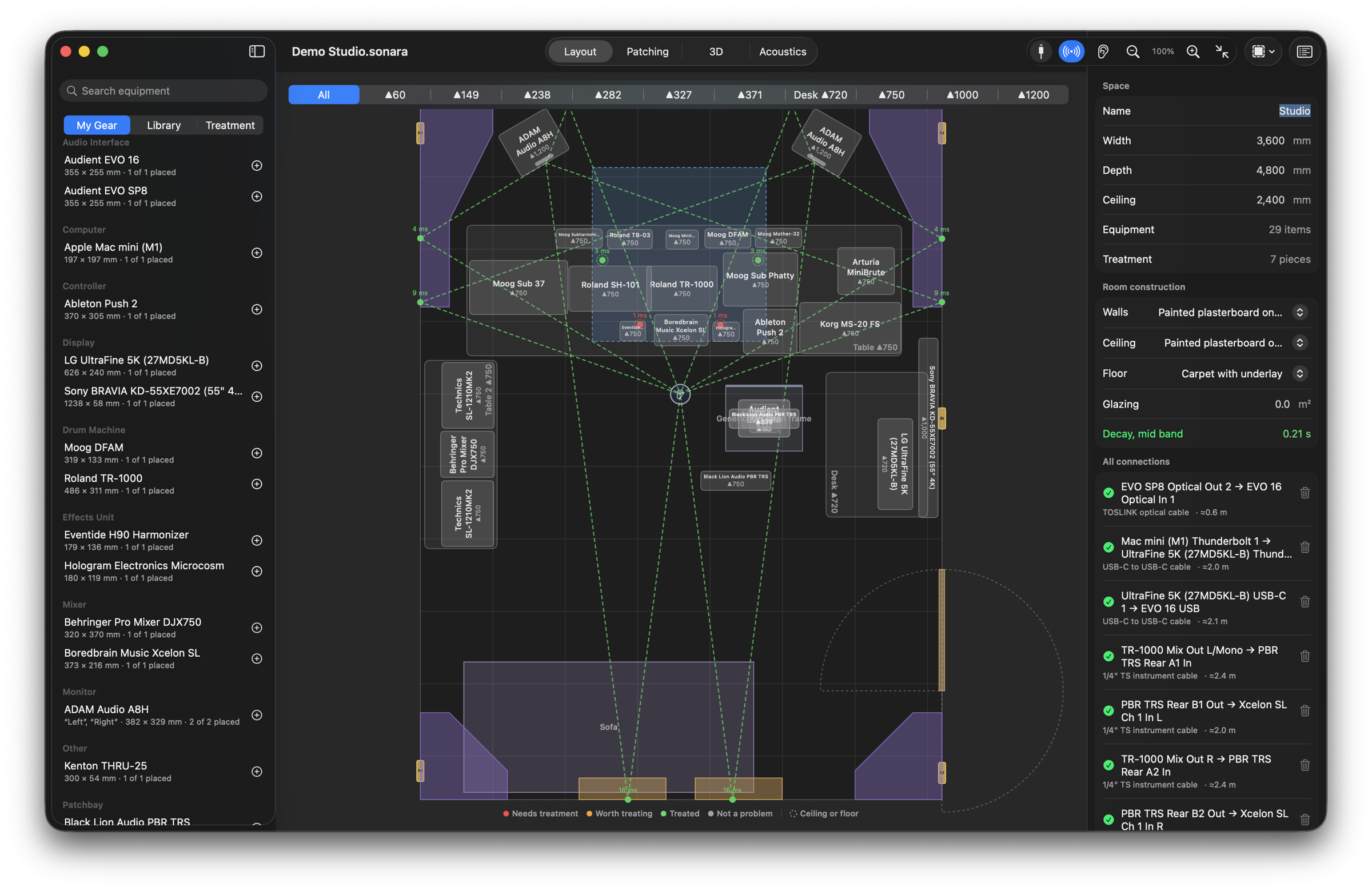Switch to the Layout view tab
This screenshot has width=1372, height=891.
579,51
